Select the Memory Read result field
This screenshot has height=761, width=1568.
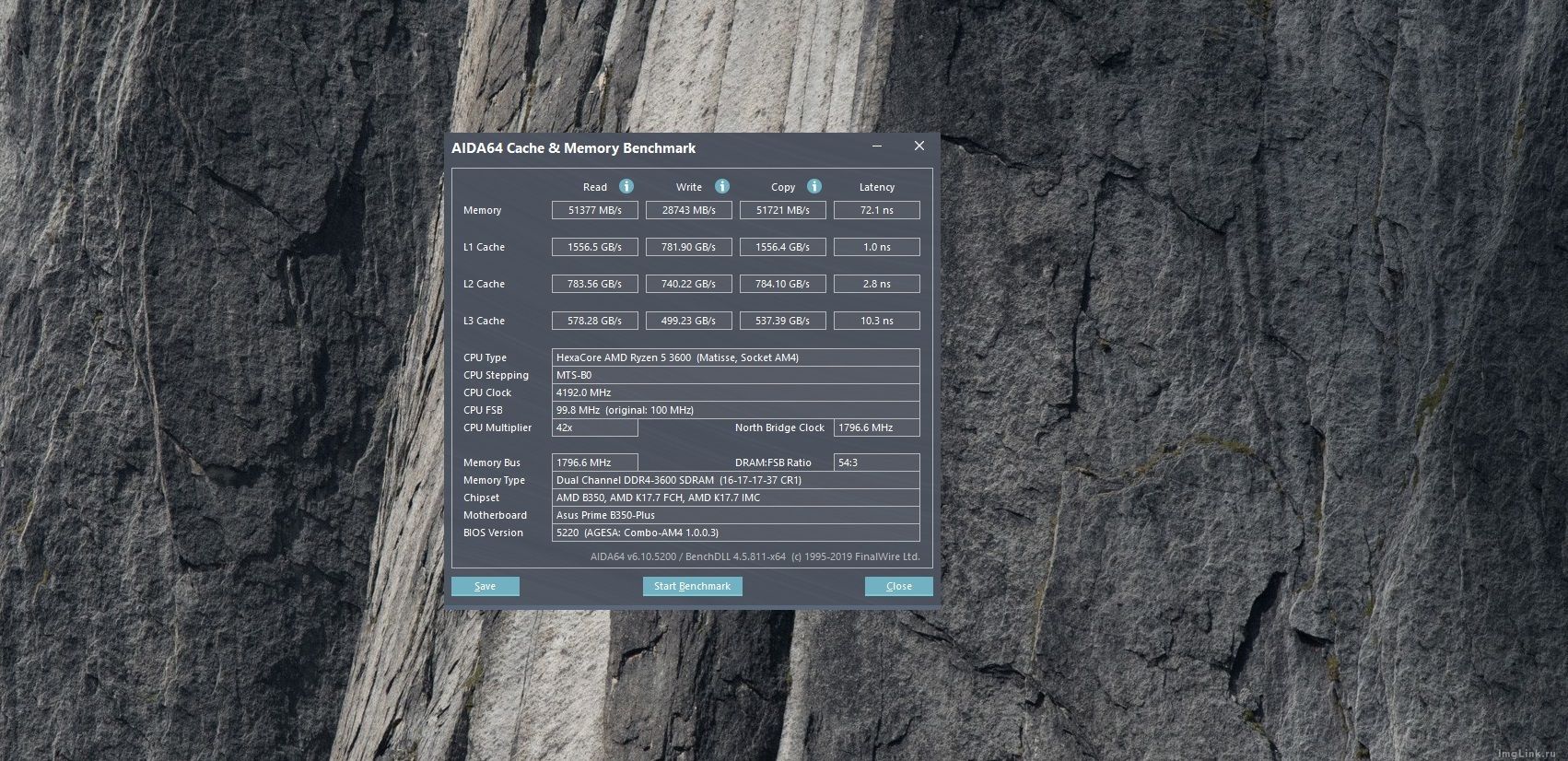[594, 210]
